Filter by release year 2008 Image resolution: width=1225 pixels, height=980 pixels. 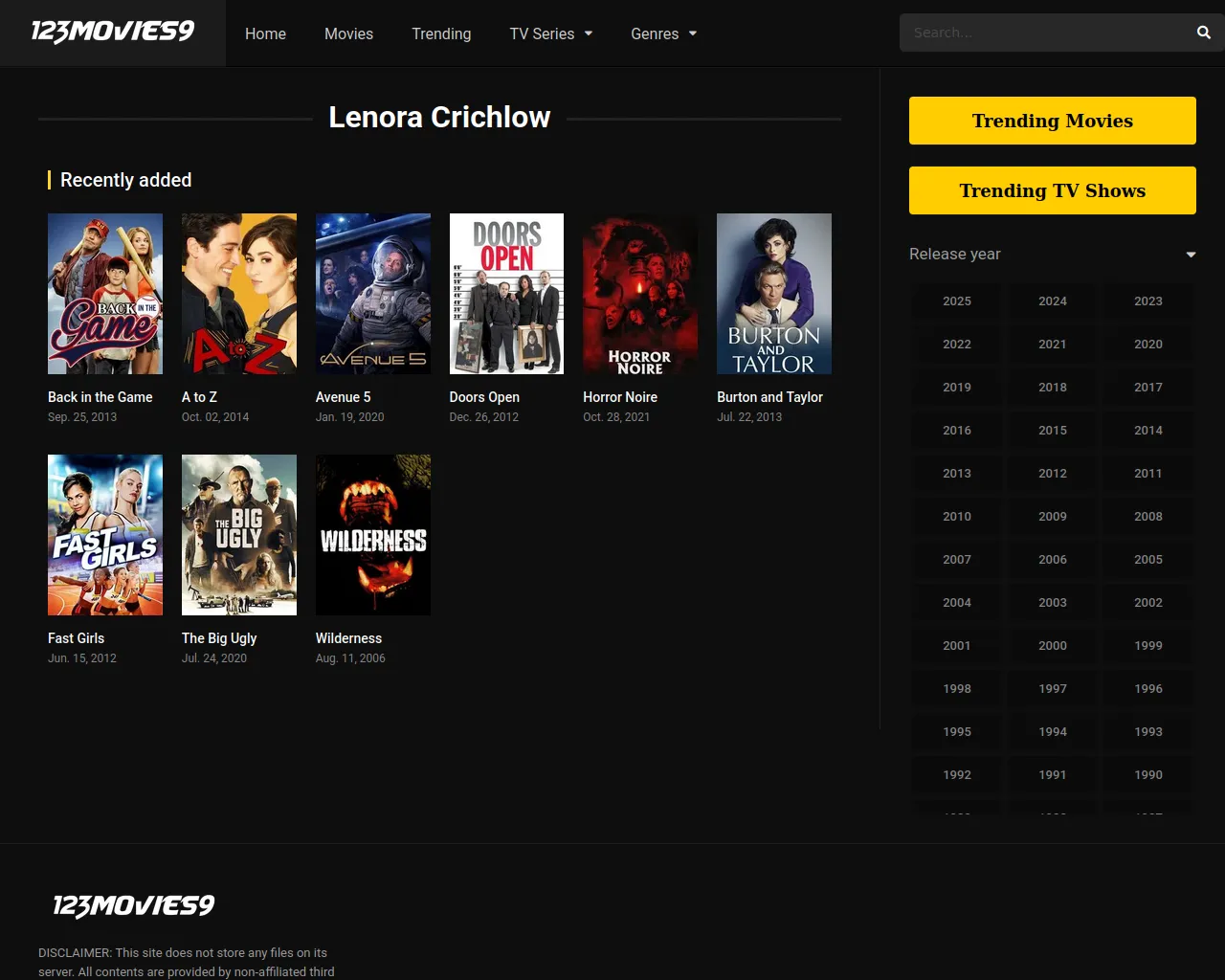click(1148, 516)
